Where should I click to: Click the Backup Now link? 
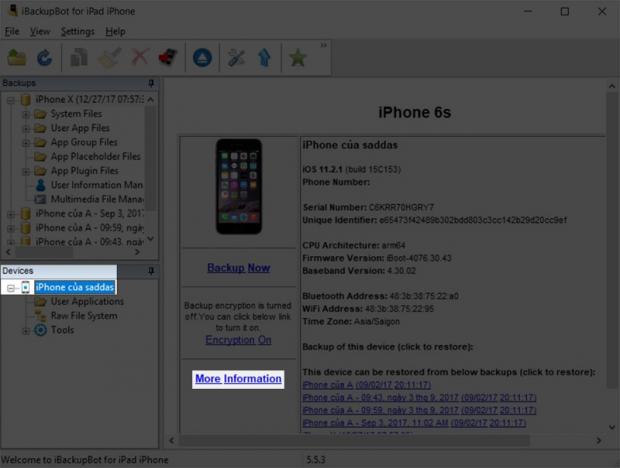click(239, 268)
